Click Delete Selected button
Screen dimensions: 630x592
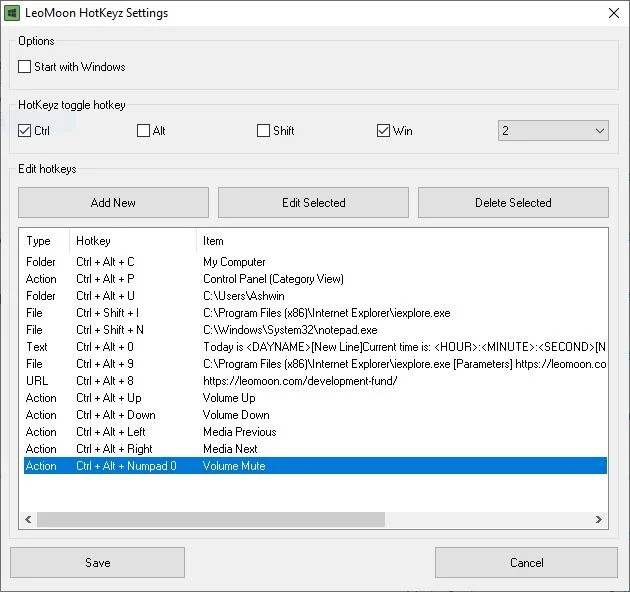(x=513, y=202)
